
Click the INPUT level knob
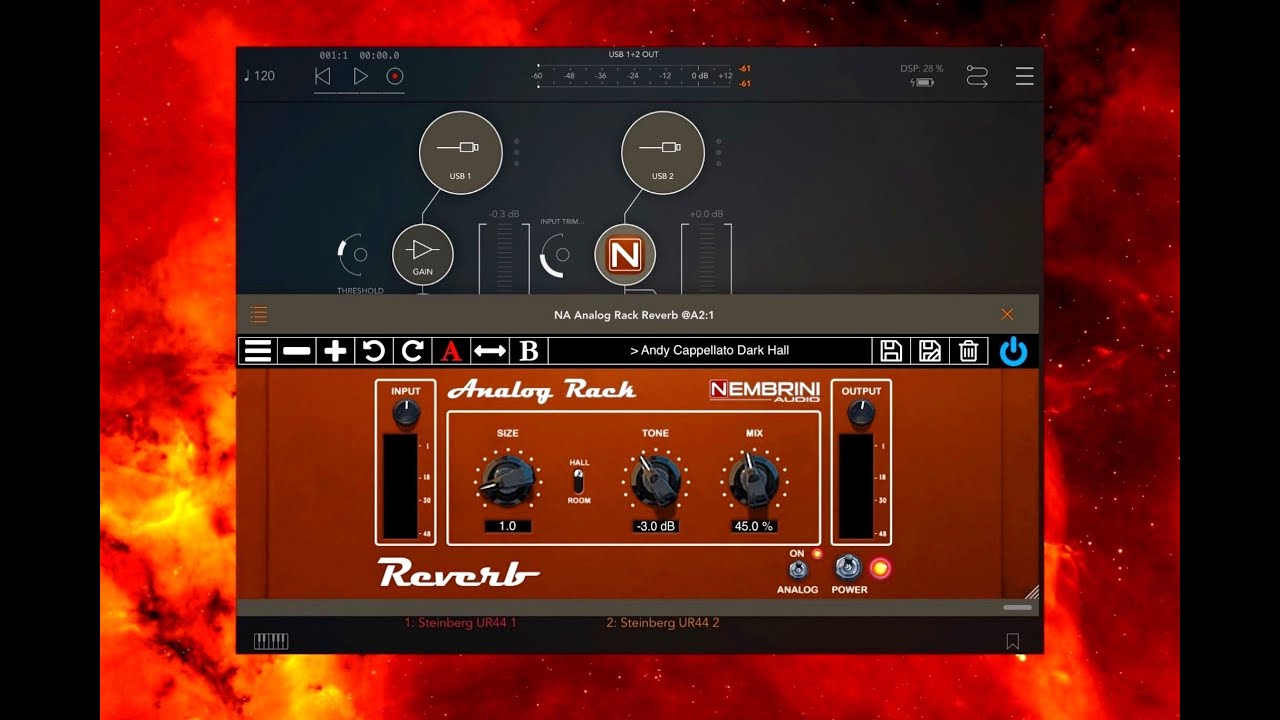tap(406, 412)
